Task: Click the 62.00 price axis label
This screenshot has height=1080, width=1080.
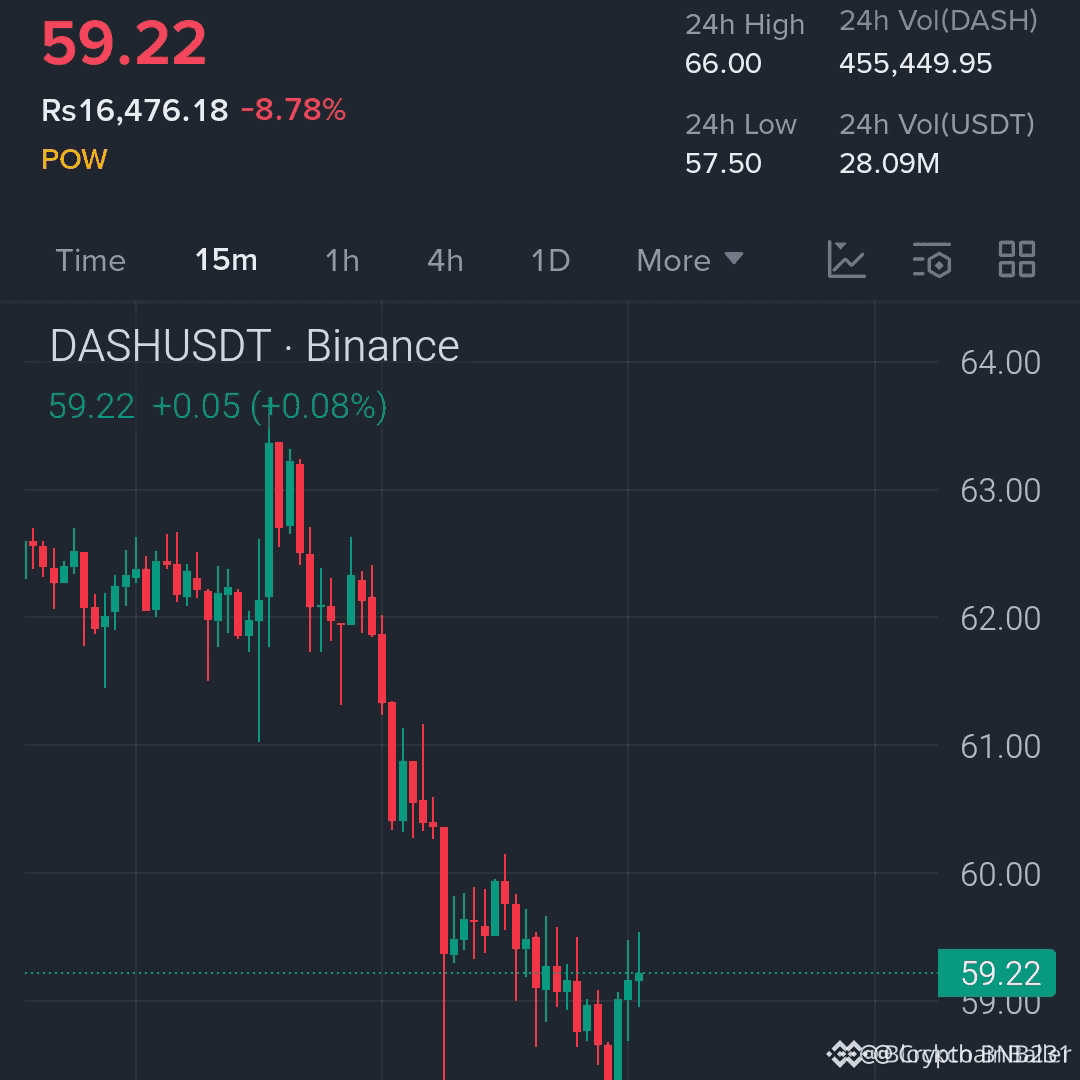Action: point(1000,618)
